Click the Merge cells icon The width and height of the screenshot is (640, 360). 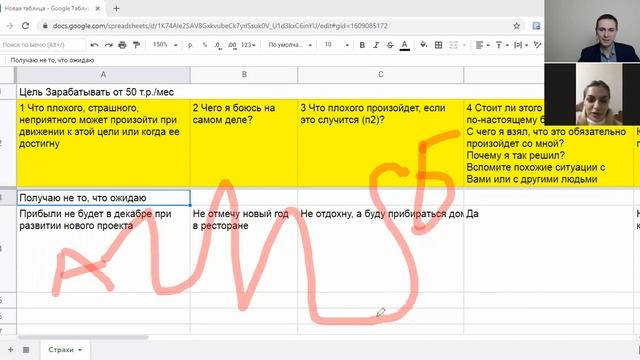pyautogui.click(x=453, y=45)
